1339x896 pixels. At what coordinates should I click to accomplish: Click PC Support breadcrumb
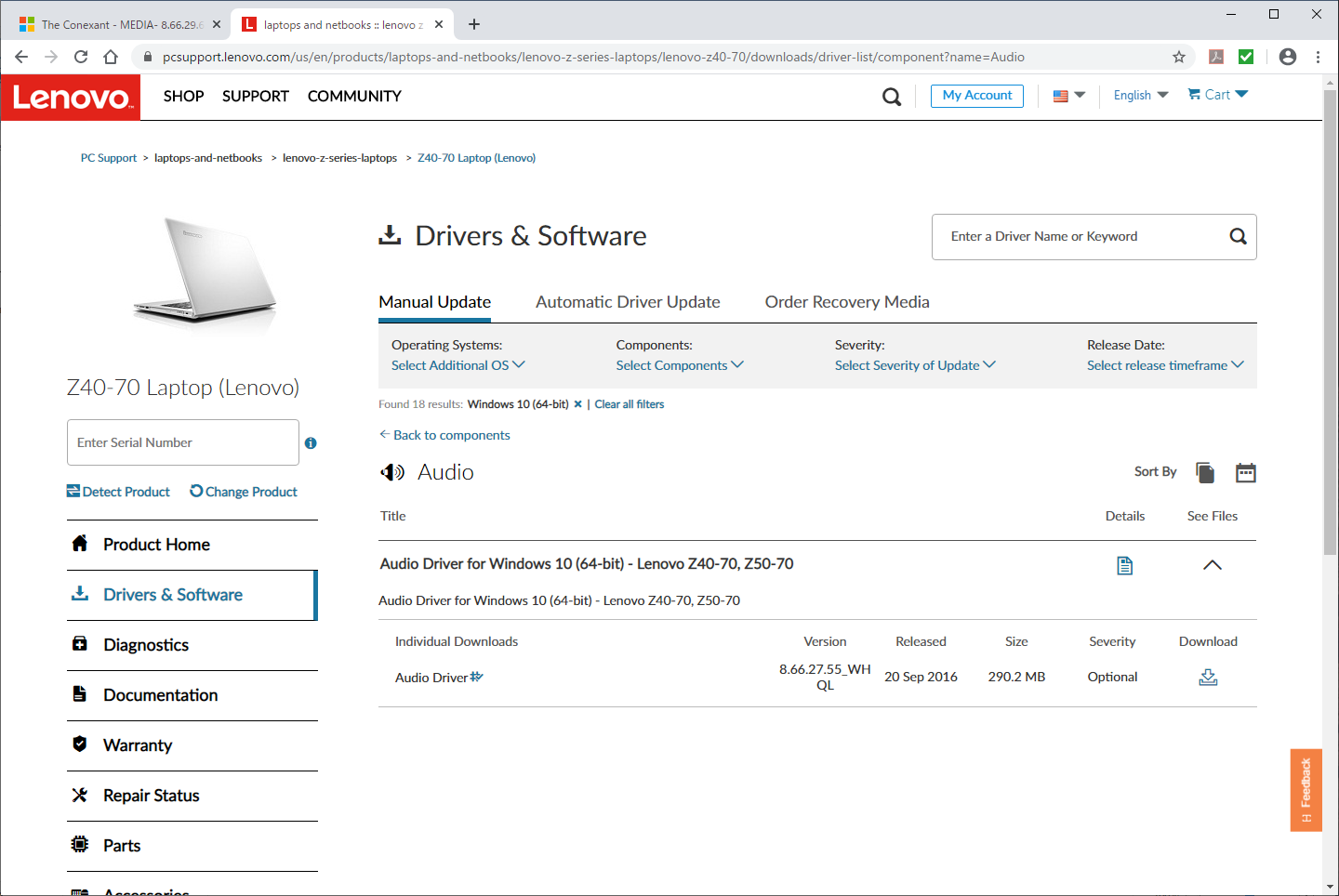[x=109, y=158]
